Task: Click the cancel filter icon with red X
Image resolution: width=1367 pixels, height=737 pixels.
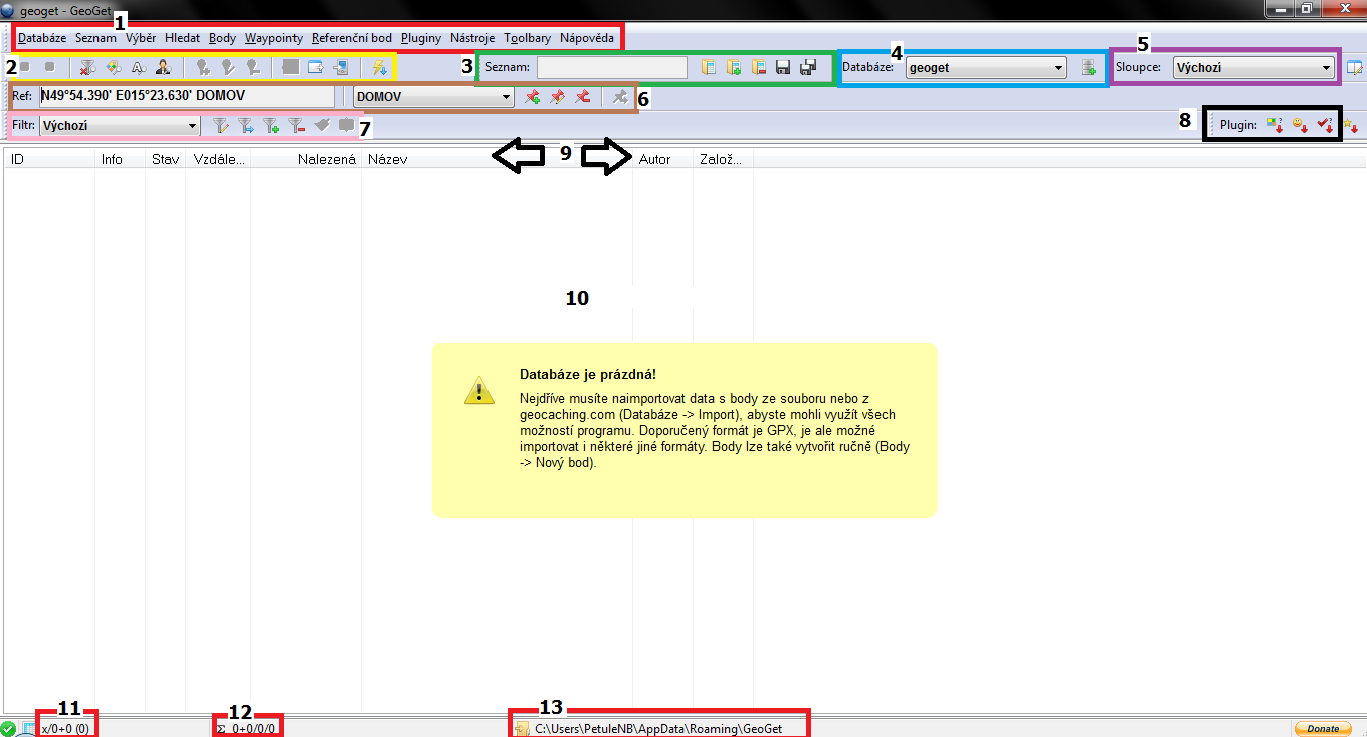Action: pos(88,67)
